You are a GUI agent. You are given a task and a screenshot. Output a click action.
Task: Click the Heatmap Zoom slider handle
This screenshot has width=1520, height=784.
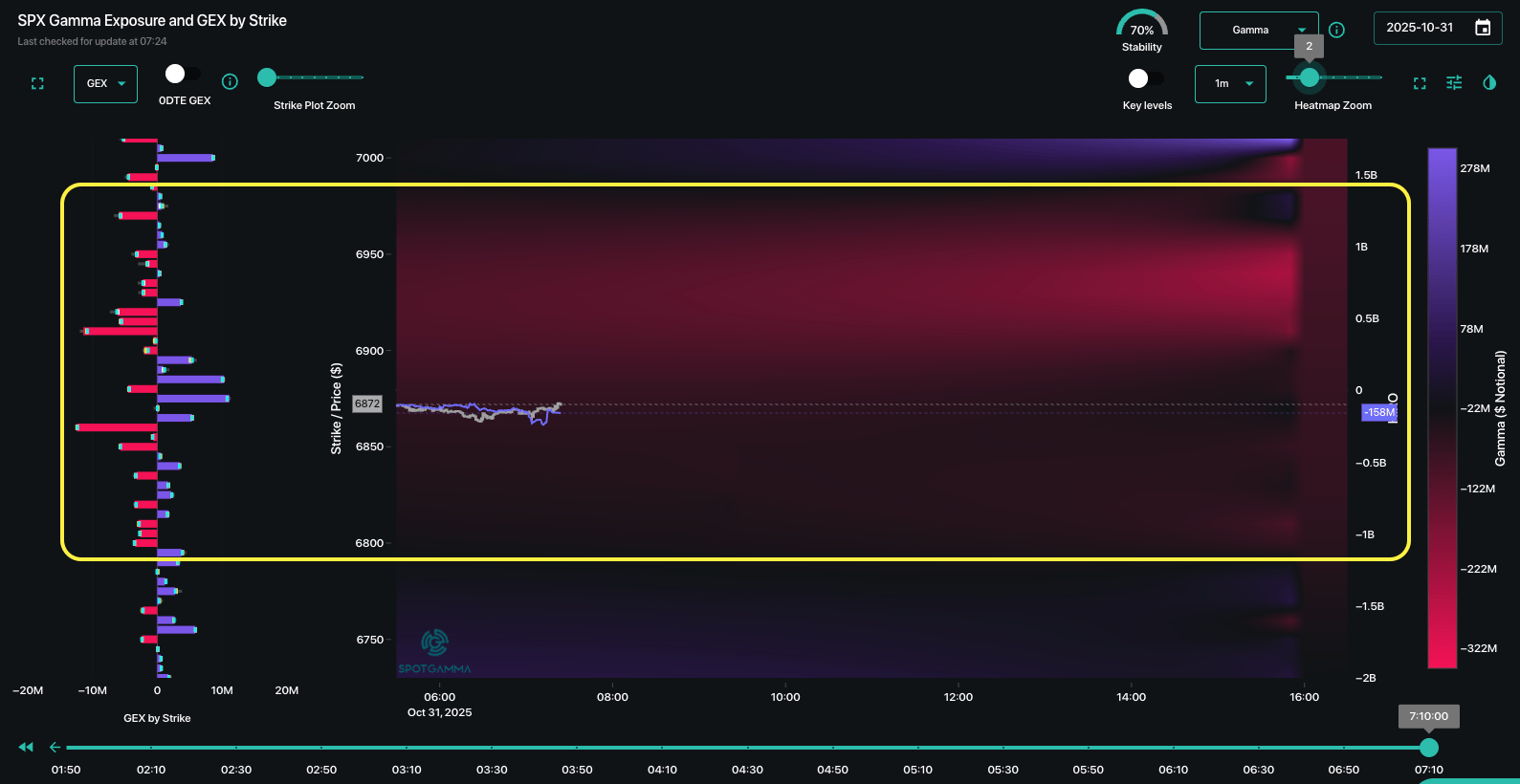(x=1310, y=77)
